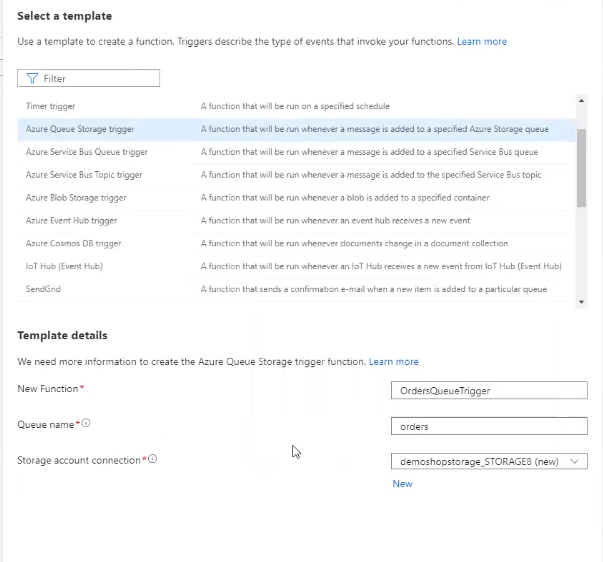Select the Azure Queue Storage trigger template

(80, 129)
